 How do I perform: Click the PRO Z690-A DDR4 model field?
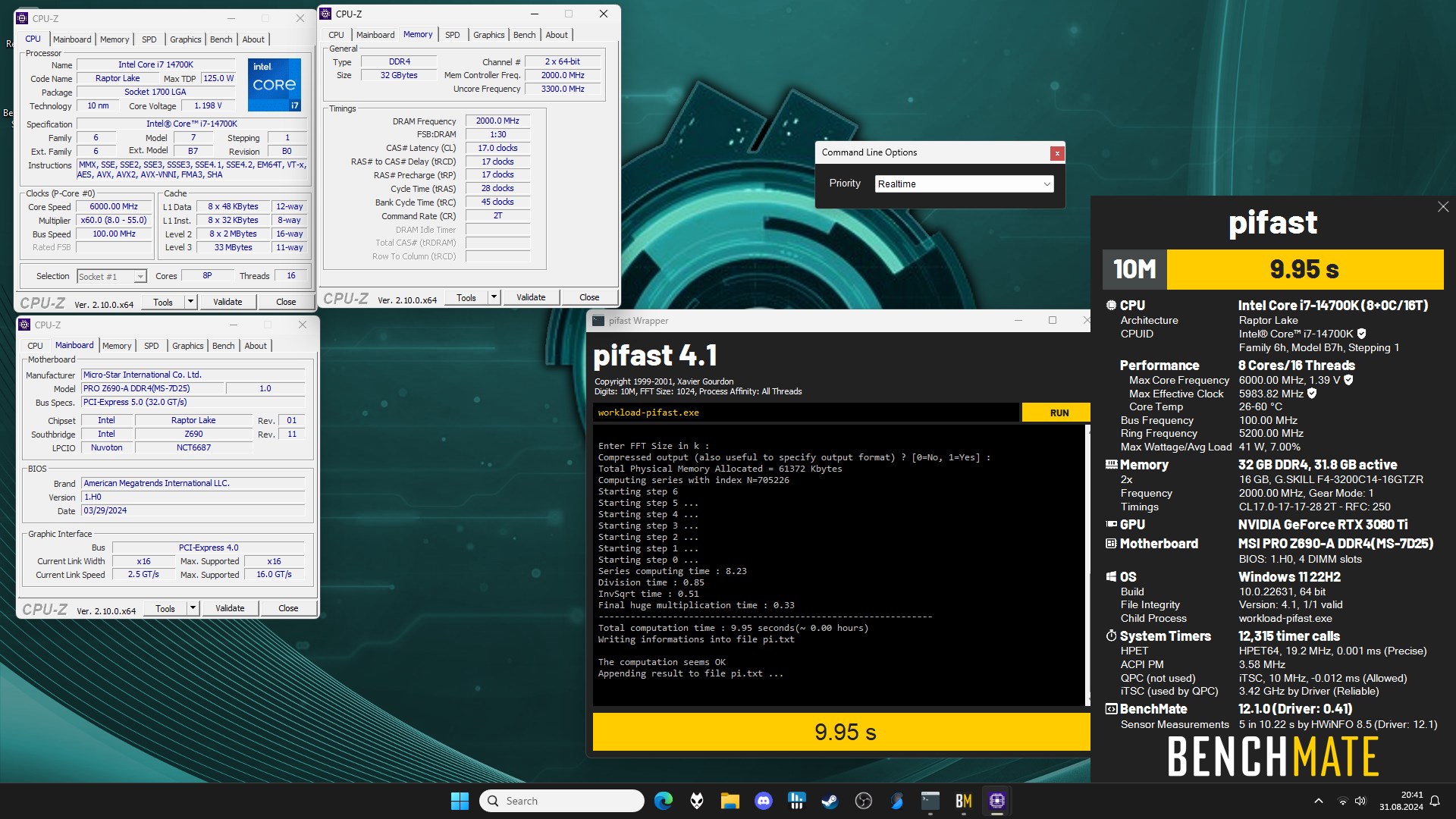pyautogui.click(x=152, y=388)
